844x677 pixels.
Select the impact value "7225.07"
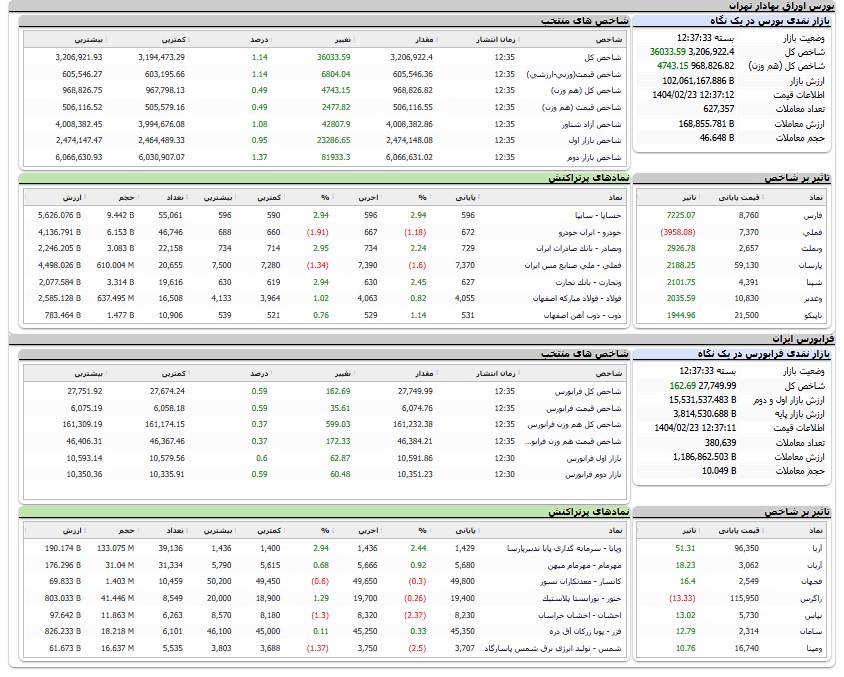(681, 215)
